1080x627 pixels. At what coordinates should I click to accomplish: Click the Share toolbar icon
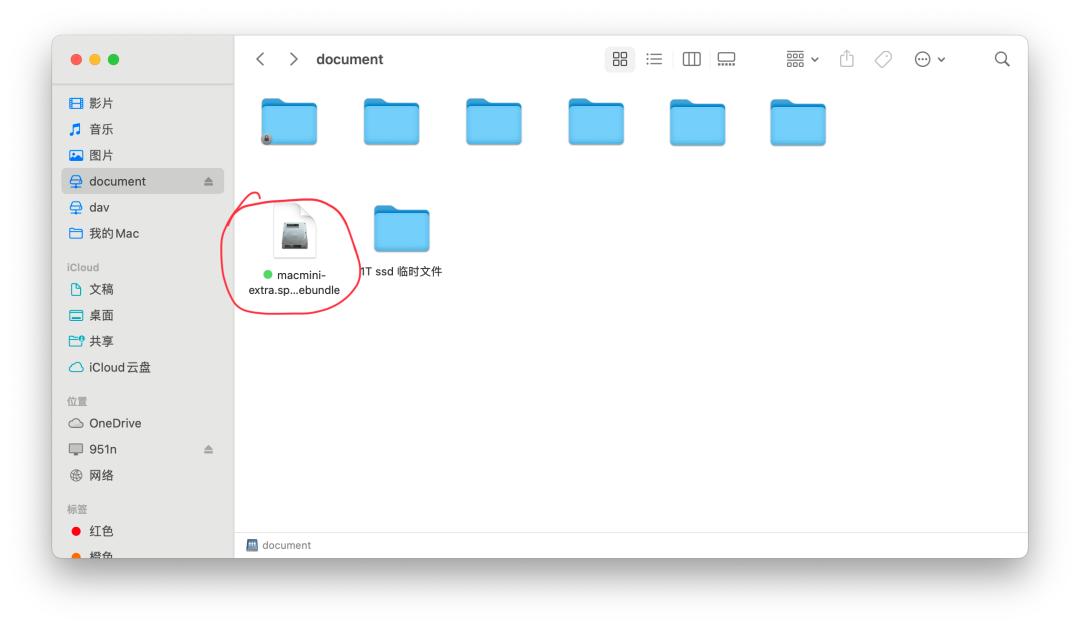point(847,59)
